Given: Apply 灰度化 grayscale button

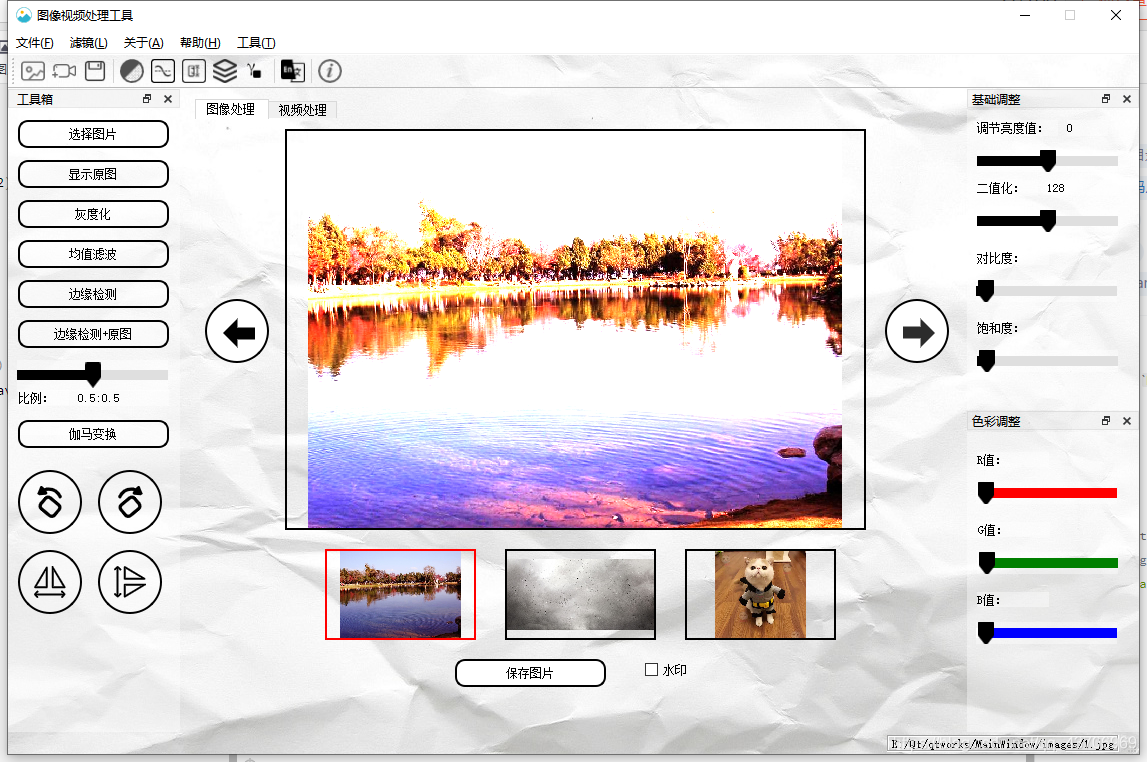Looking at the screenshot, I should (x=93, y=214).
